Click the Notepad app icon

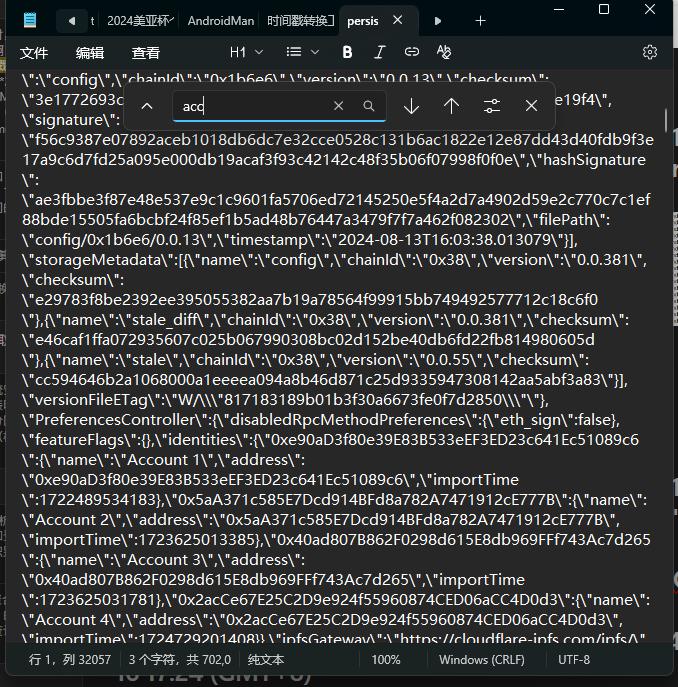pyautogui.click(x=30, y=20)
